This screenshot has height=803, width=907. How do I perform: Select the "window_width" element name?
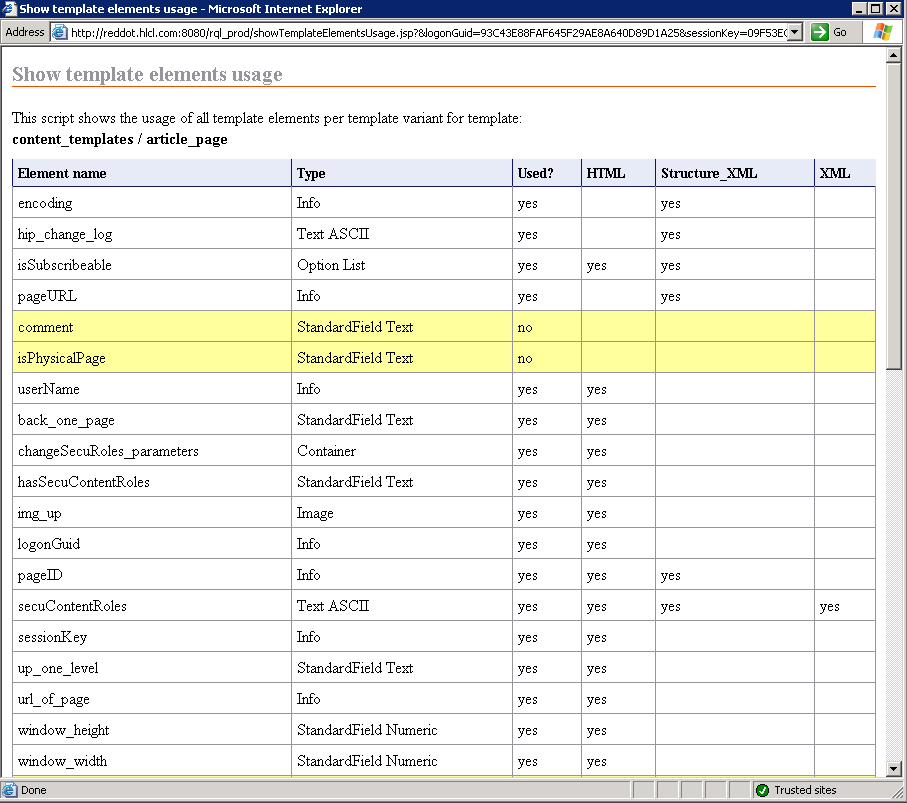point(62,761)
